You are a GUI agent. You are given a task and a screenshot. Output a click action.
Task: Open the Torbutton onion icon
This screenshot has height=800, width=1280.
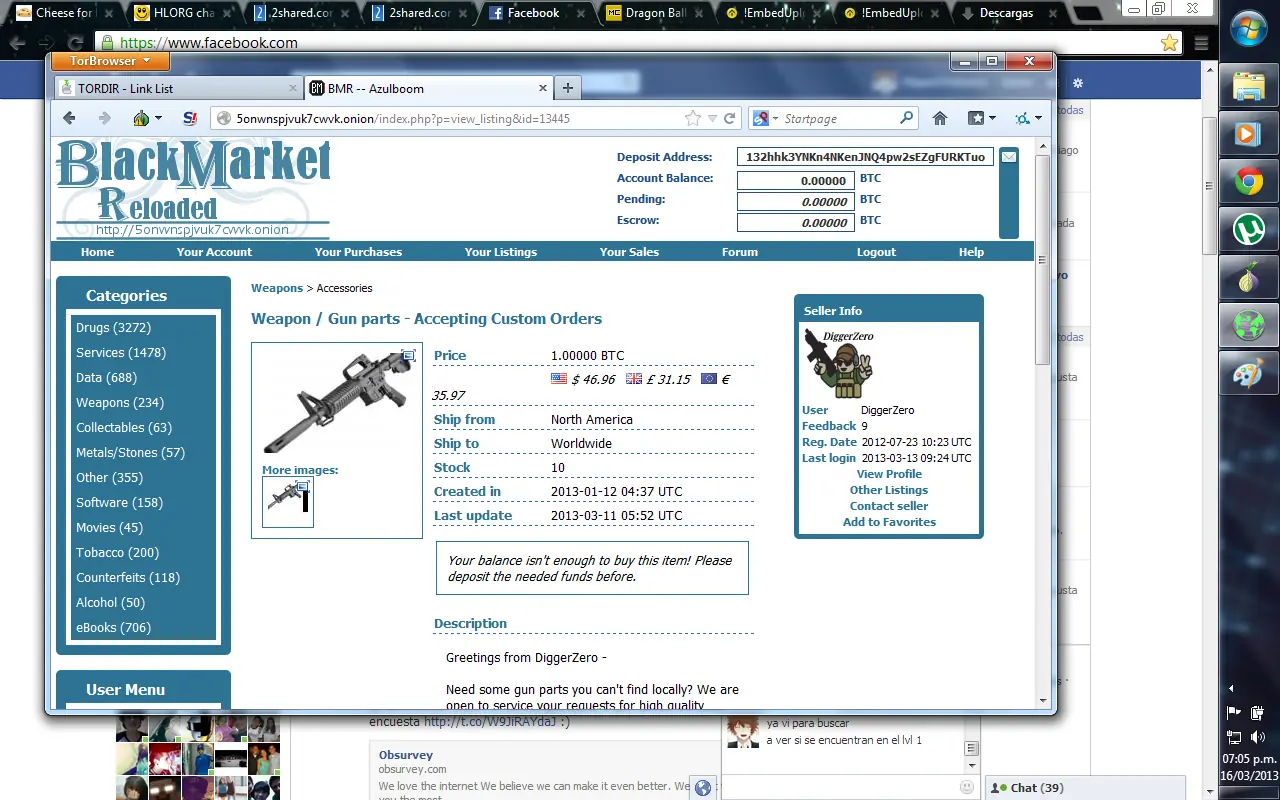(141, 118)
